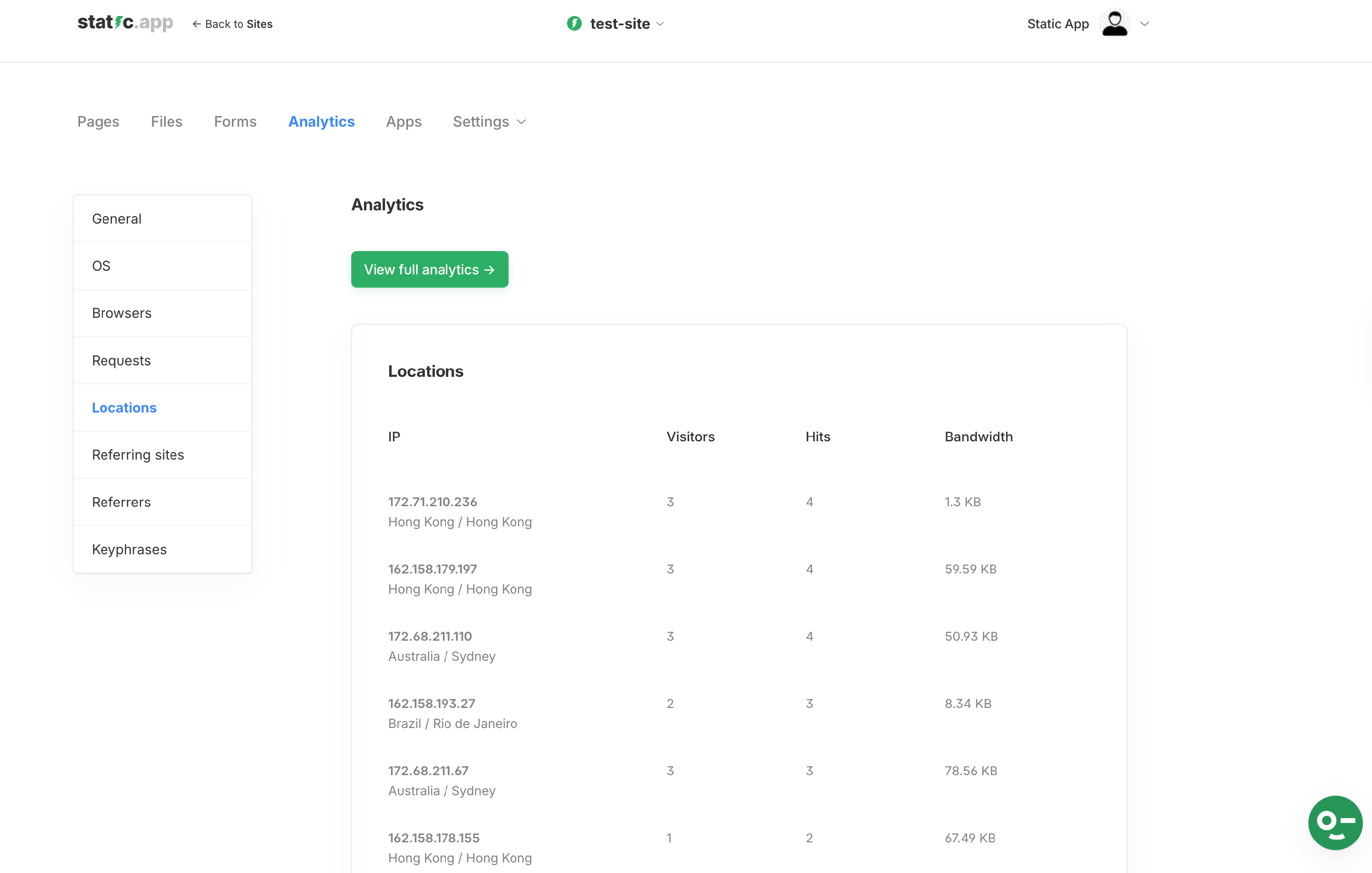Click the static.app logo
Screen dimensions: 1372x873
click(x=125, y=23)
